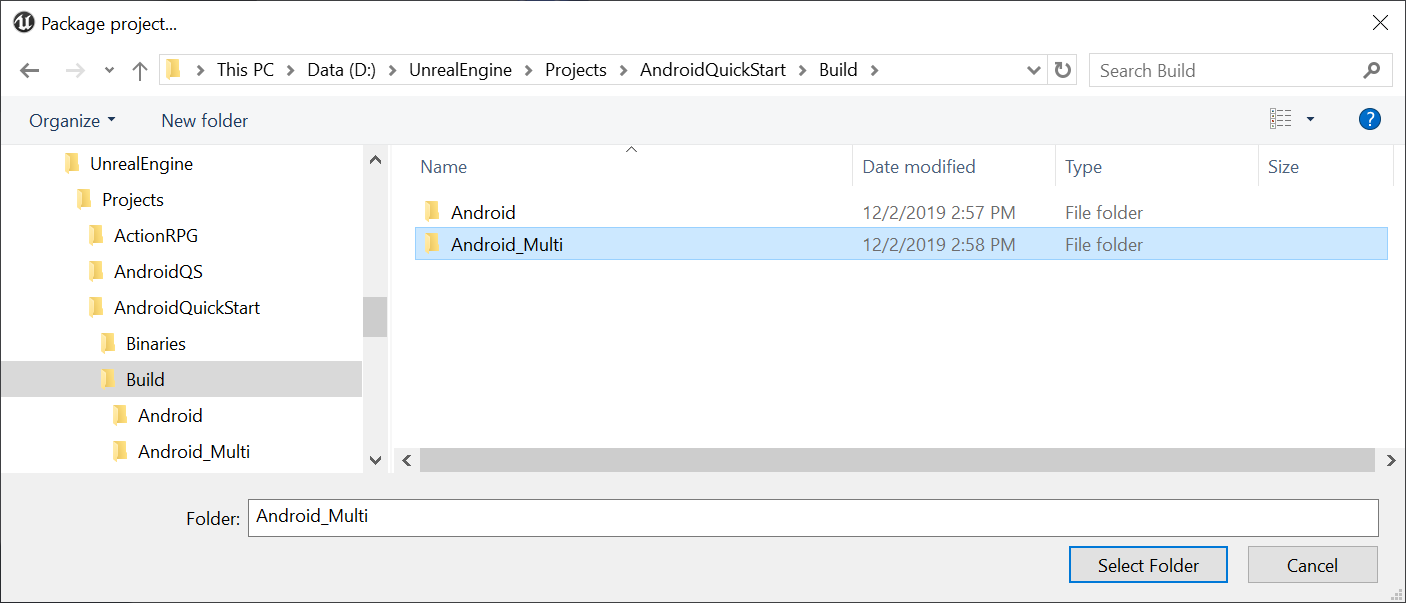This screenshot has width=1406, height=603.
Task: Change the view layout icon
Action: coord(1280,119)
